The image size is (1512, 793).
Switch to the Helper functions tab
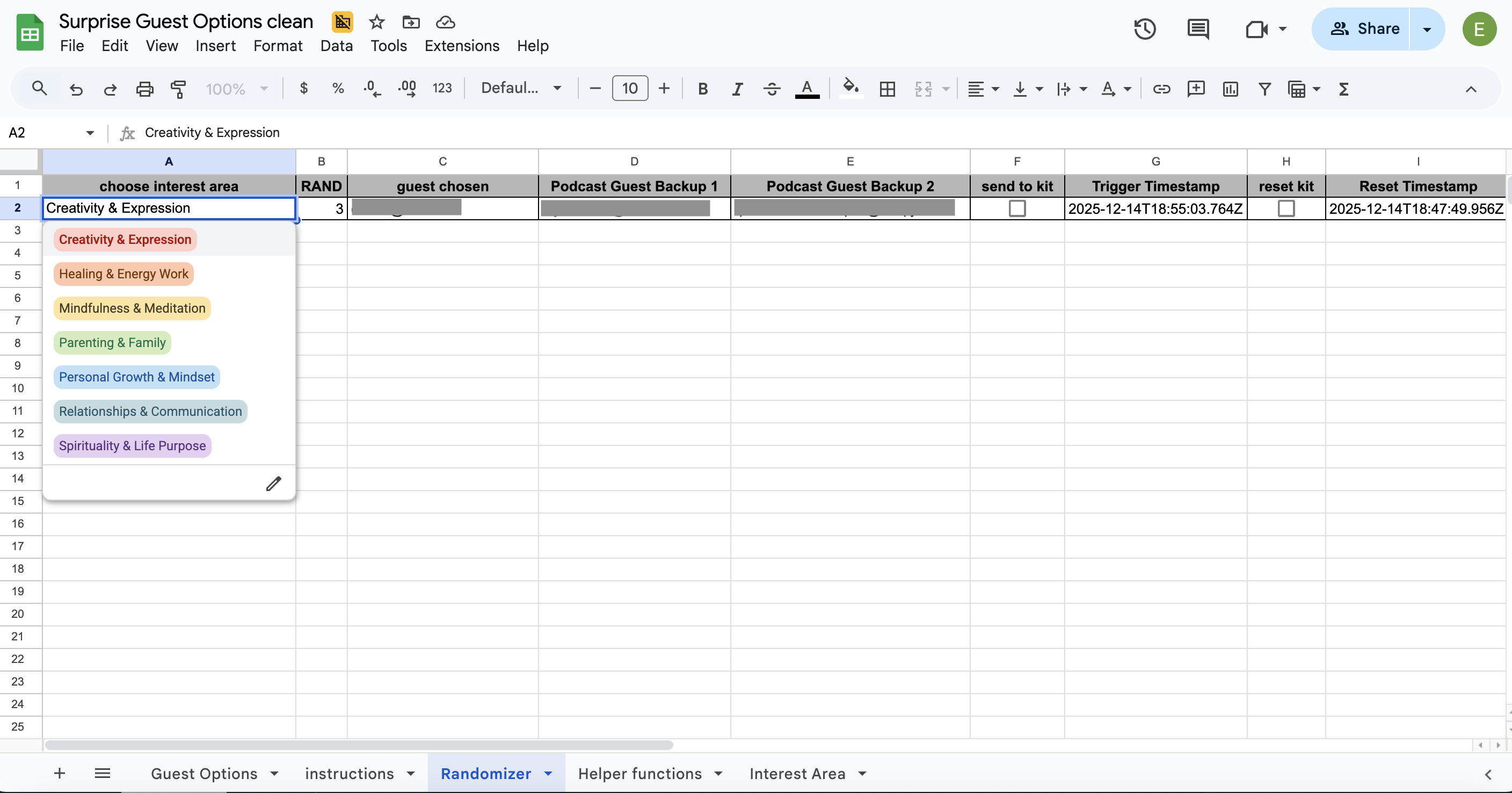coord(640,774)
